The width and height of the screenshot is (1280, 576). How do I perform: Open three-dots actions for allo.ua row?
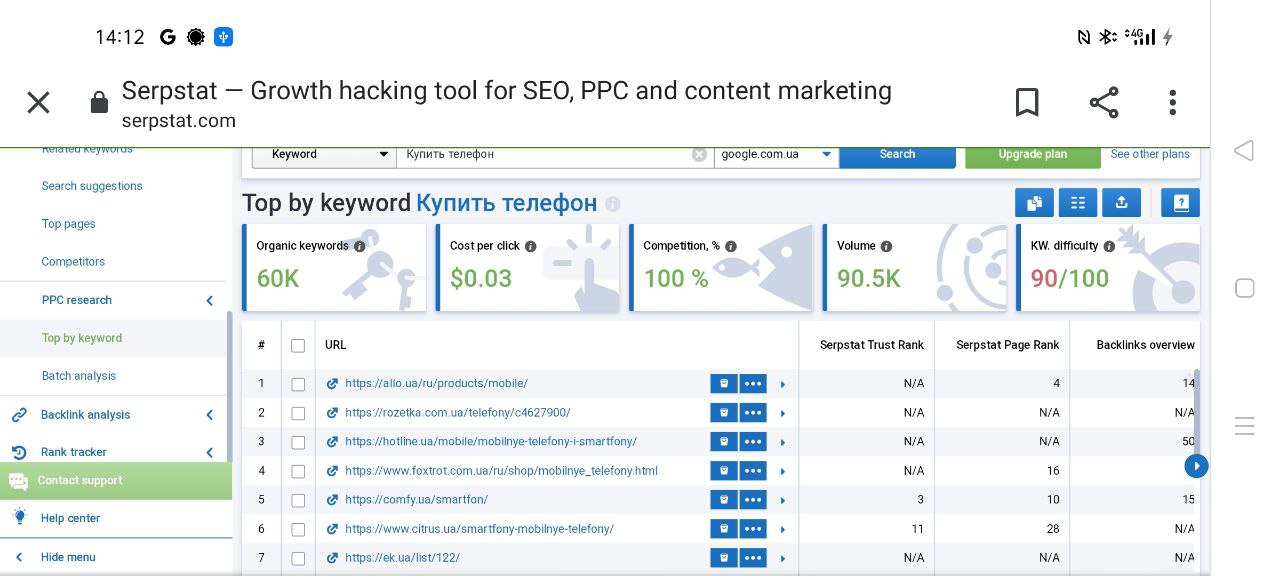click(x=753, y=384)
